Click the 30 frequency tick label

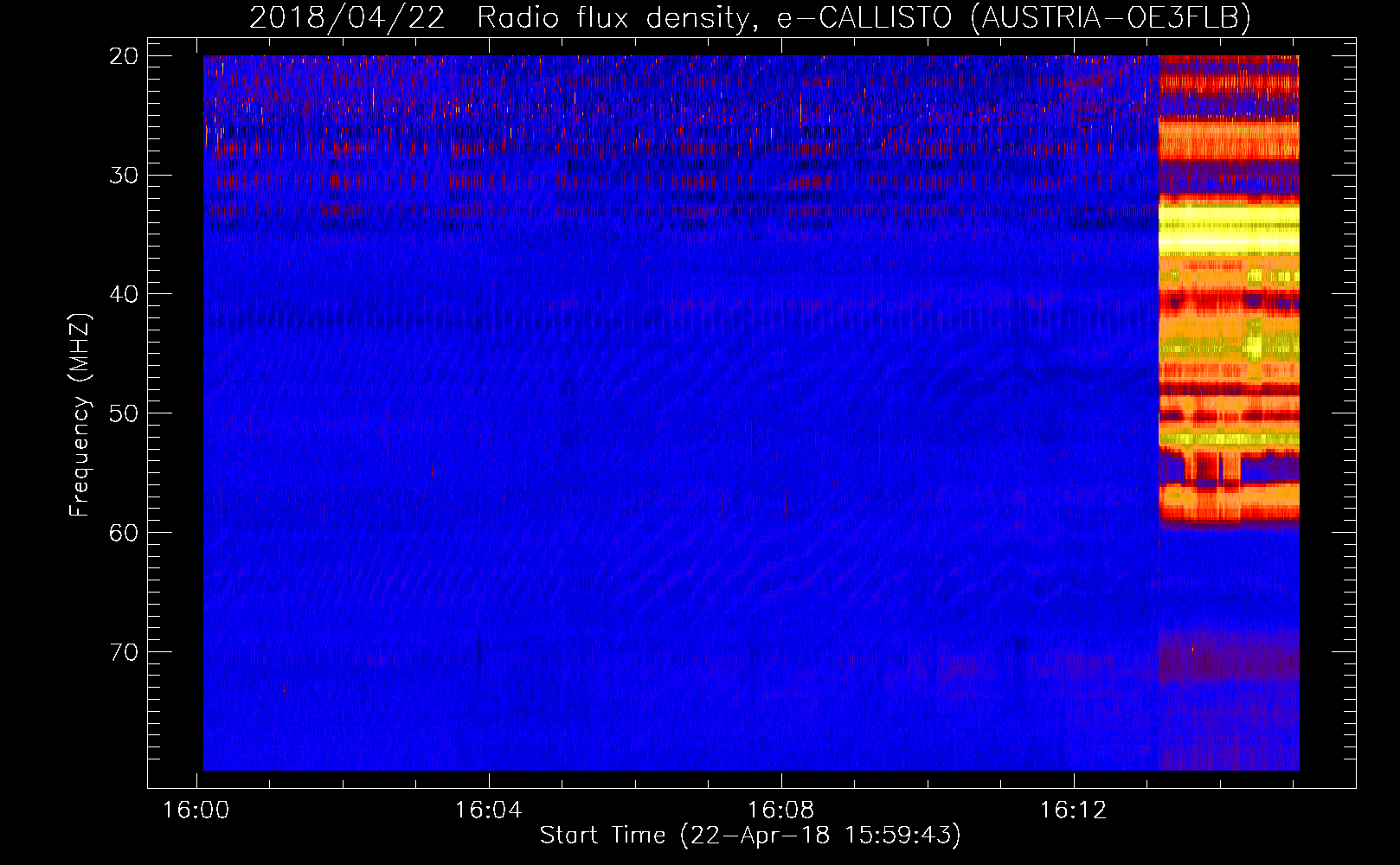click(124, 176)
